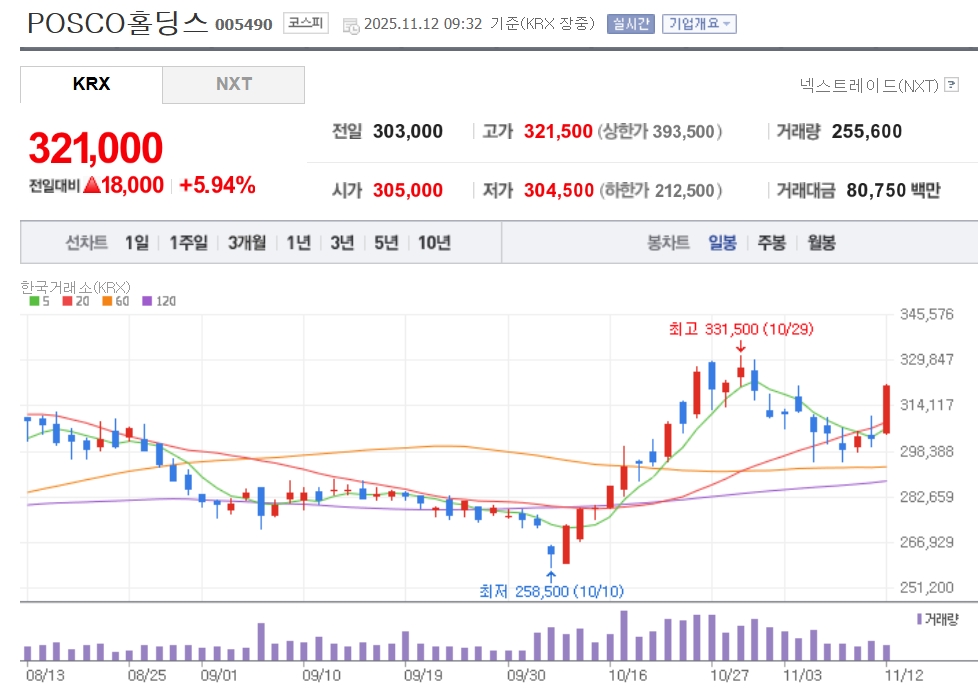Image resolution: width=978 pixels, height=700 pixels.
Task: Select the 일봉 daily candle chart
Action: point(722,242)
